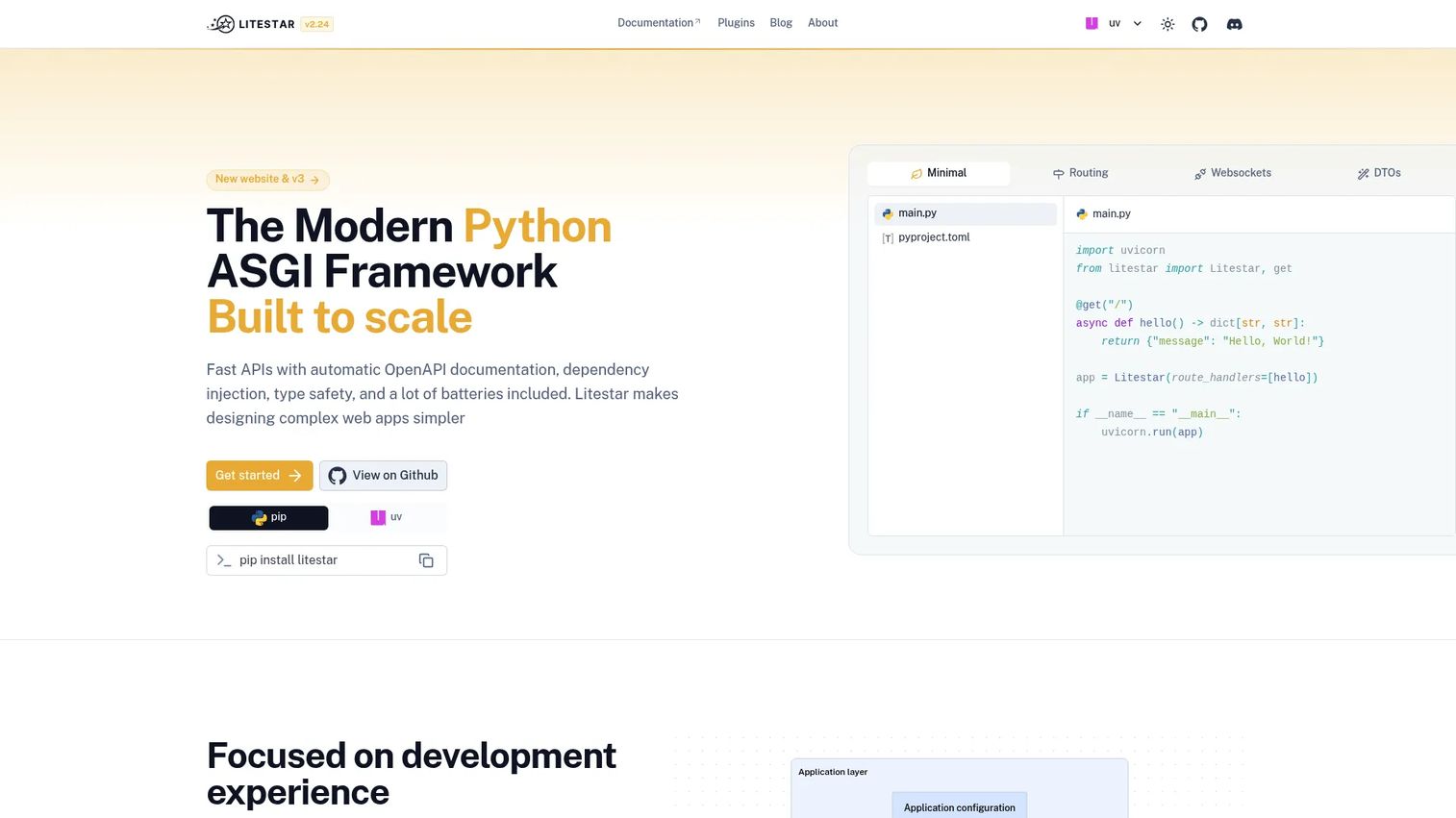
Task: Click the main.py code editor tab
Action: tap(1103, 214)
